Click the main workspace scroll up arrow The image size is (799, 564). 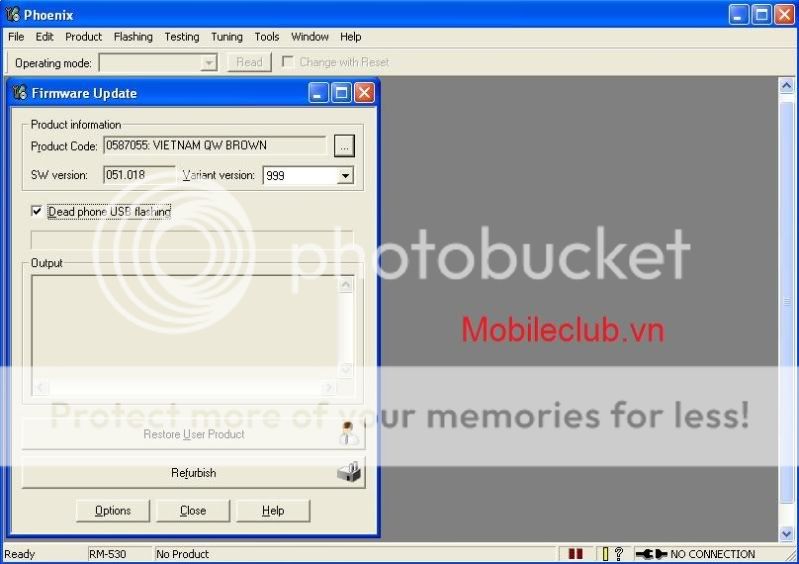click(786, 85)
